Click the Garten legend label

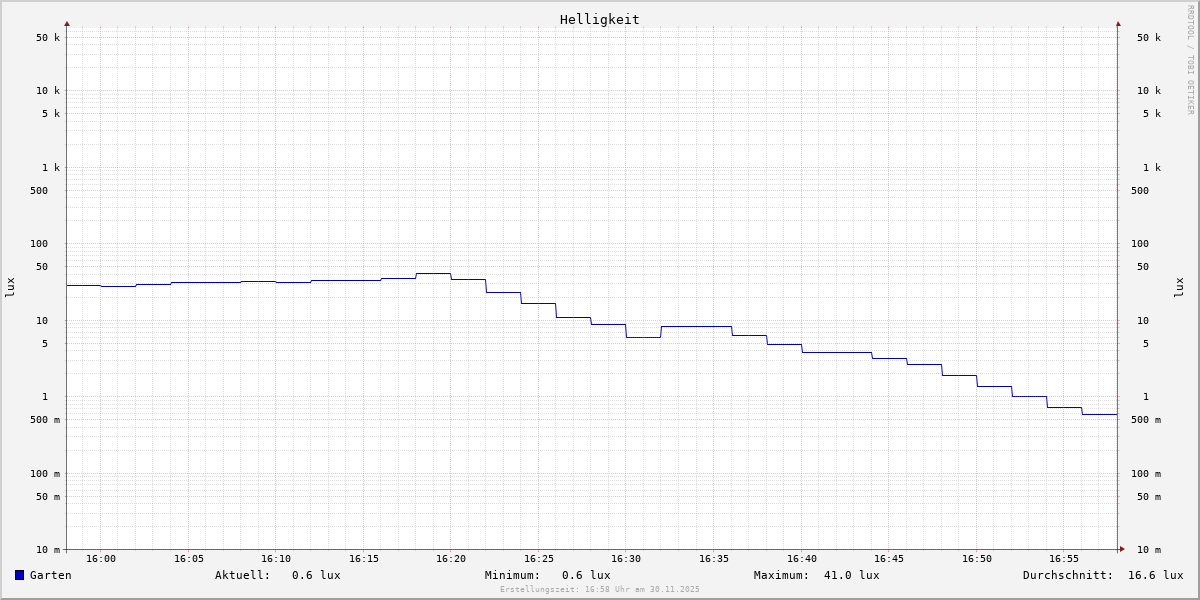pyautogui.click(x=50, y=575)
